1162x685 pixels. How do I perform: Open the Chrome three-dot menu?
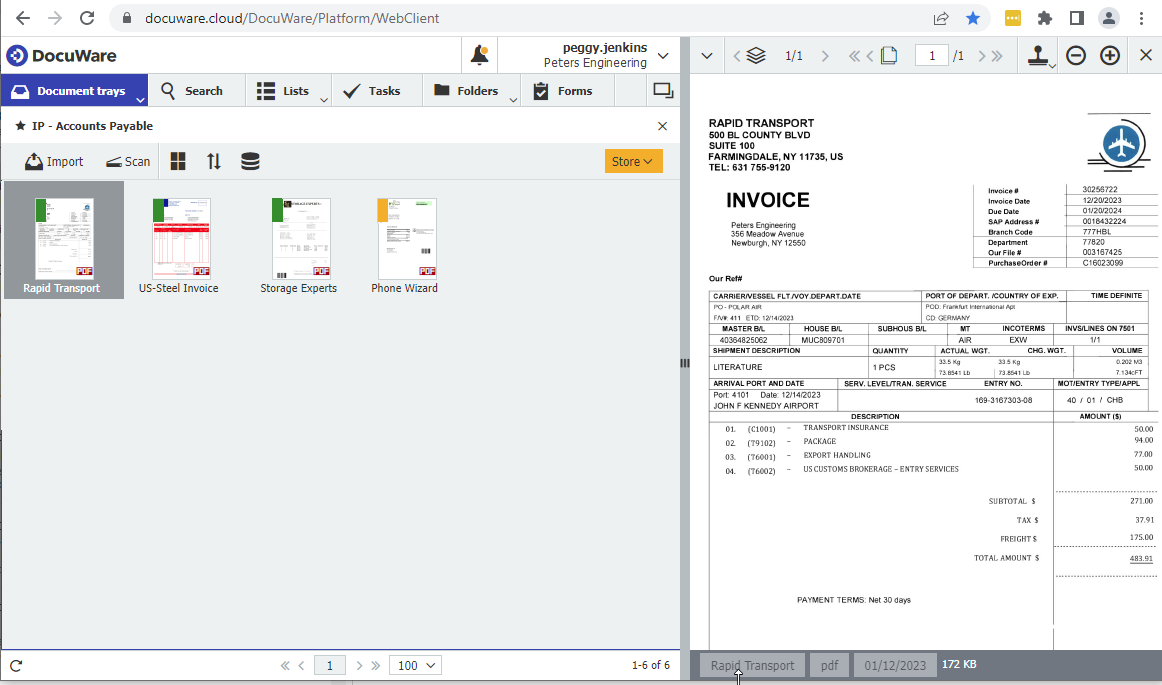coord(1141,18)
